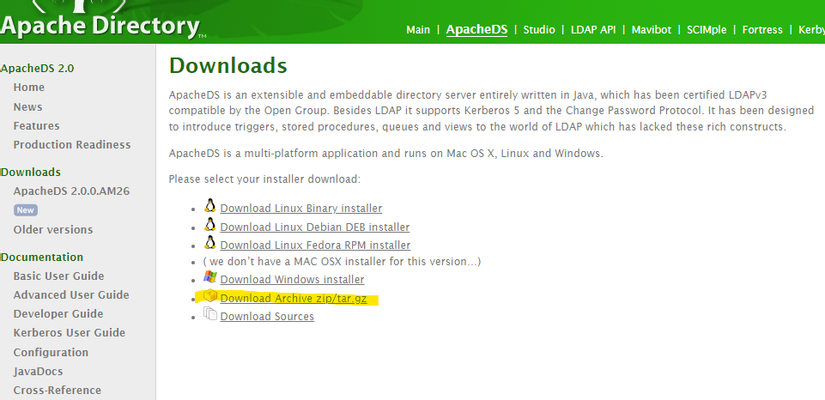
Task: Download Windows installer link
Action: point(292,279)
